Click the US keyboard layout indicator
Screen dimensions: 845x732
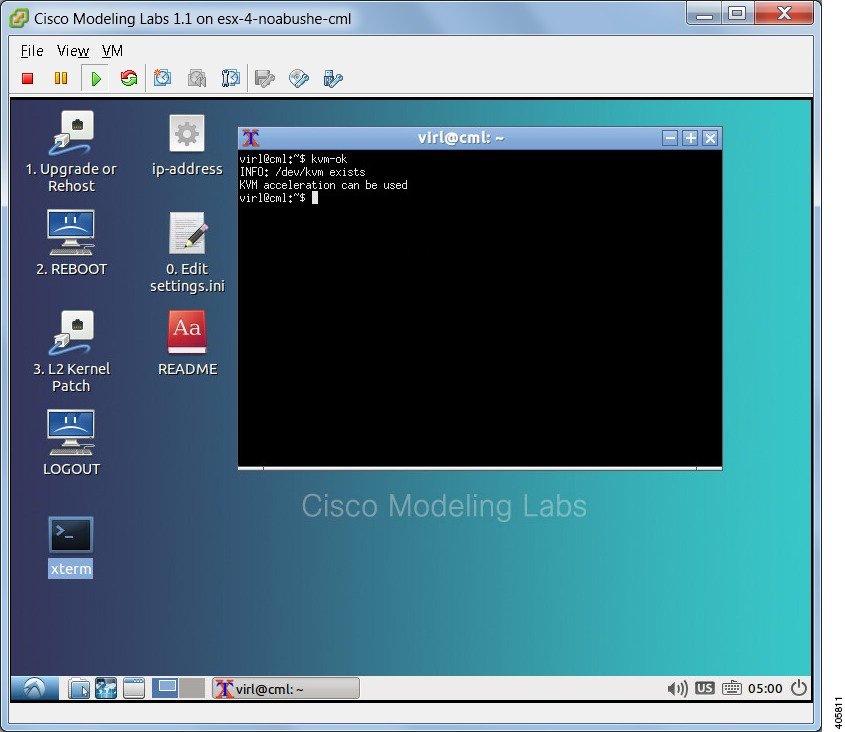pyautogui.click(x=704, y=688)
